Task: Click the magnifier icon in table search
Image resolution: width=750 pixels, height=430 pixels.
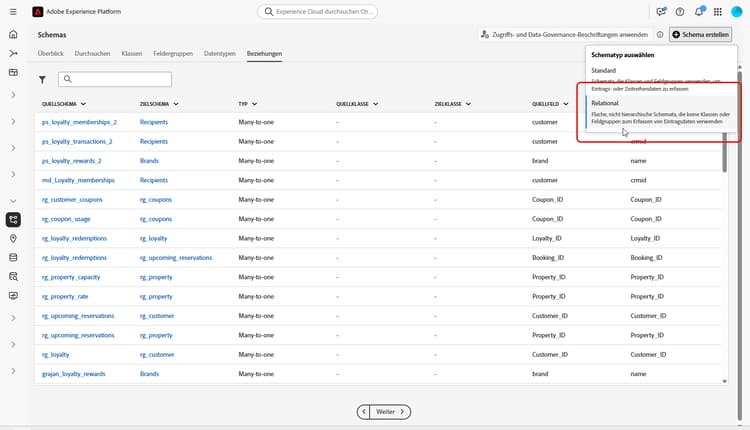Action: (67, 79)
